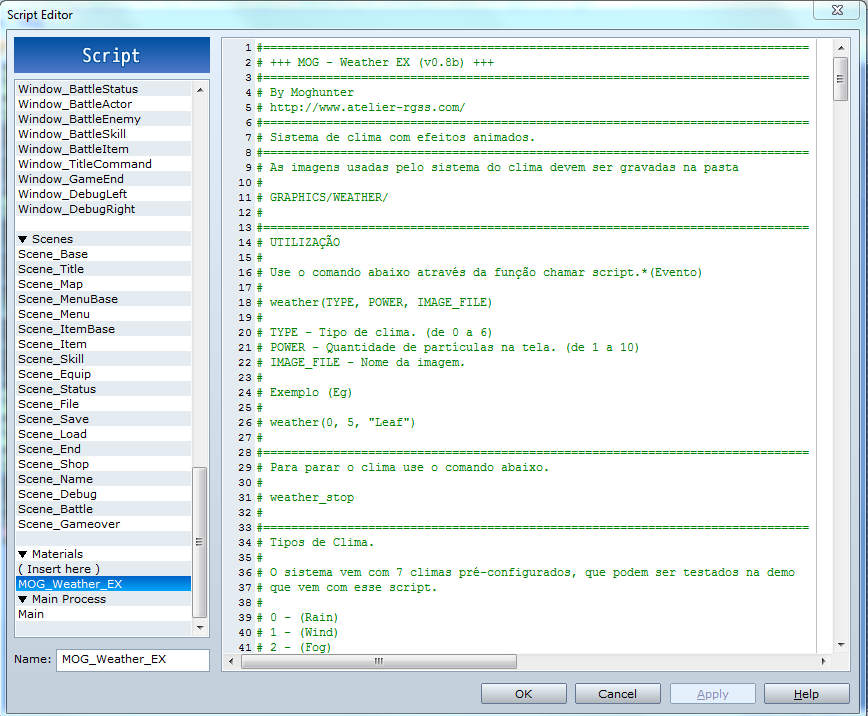Select the Main script under Main Process
This screenshot has height=716, width=868.
(x=32, y=614)
